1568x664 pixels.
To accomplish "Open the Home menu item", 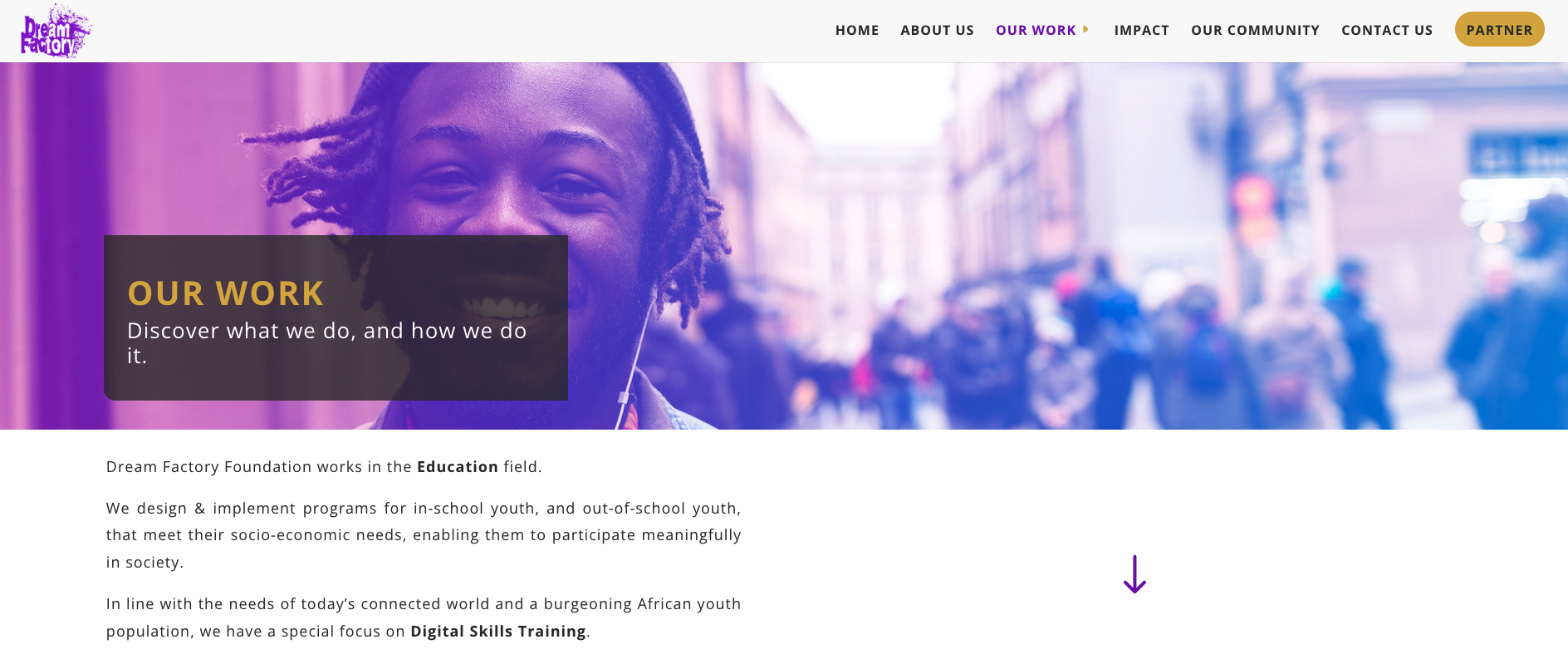I will click(857, 30).
